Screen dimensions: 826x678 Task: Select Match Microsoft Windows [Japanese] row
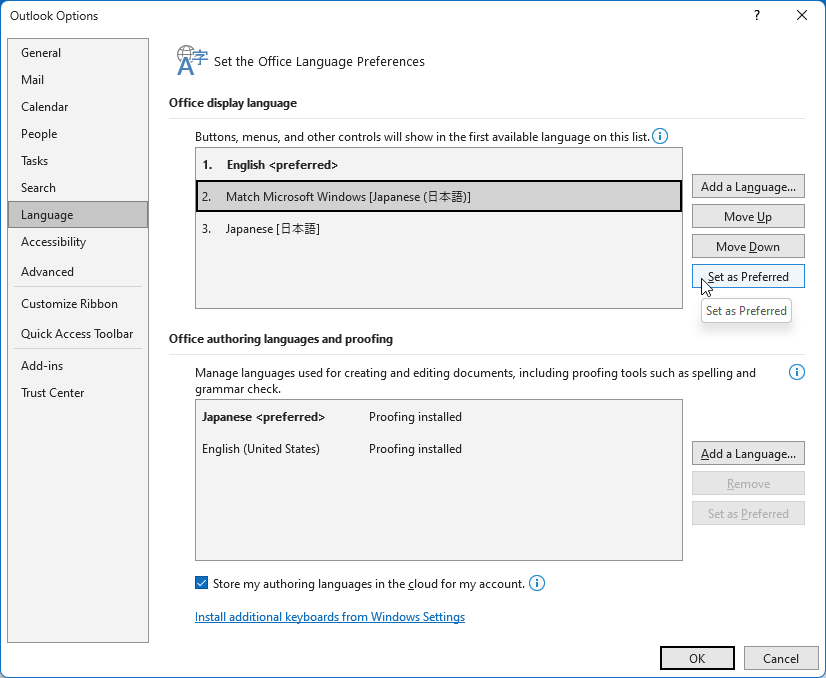pos(439,196)
